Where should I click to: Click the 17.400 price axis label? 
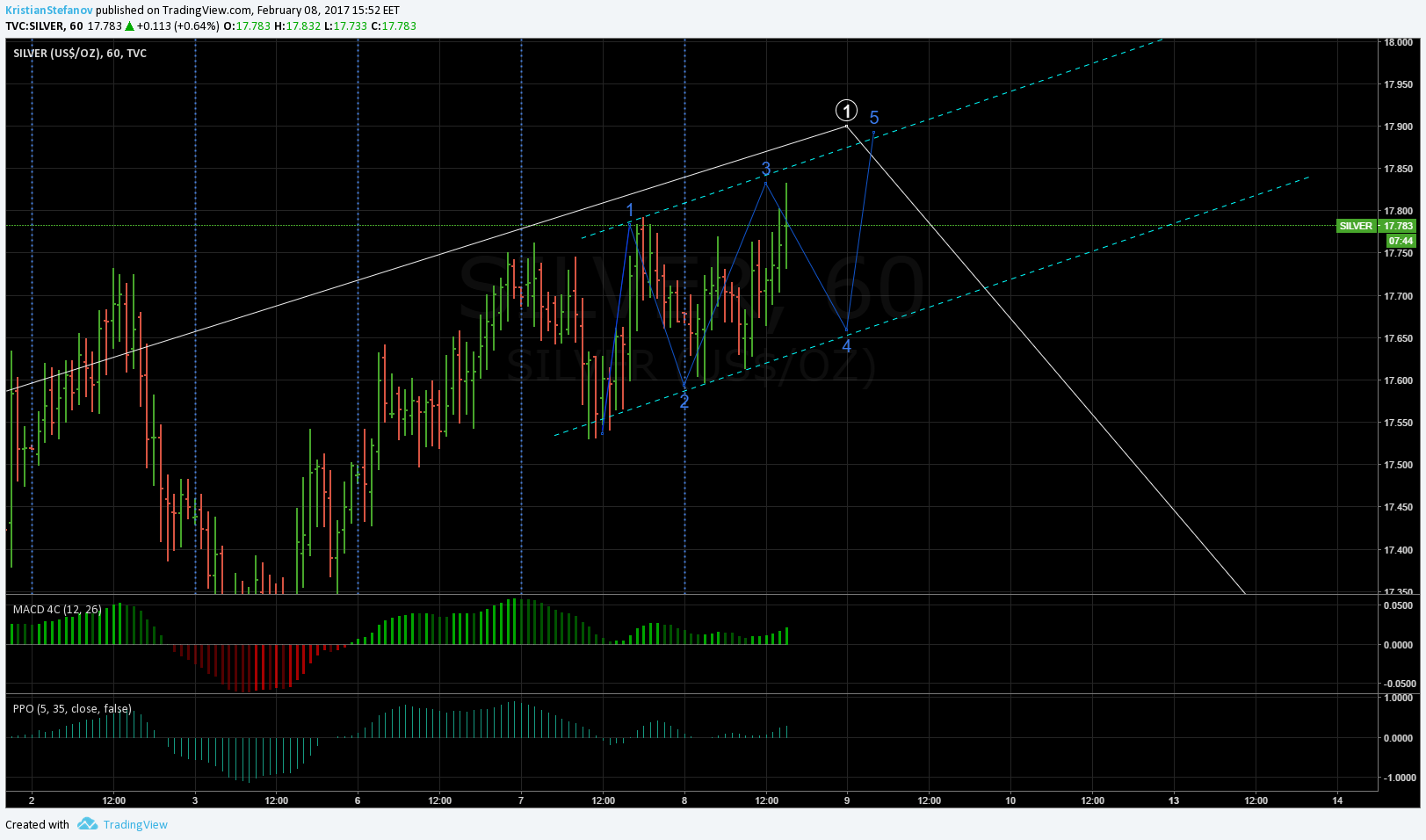coord(1398,550)
